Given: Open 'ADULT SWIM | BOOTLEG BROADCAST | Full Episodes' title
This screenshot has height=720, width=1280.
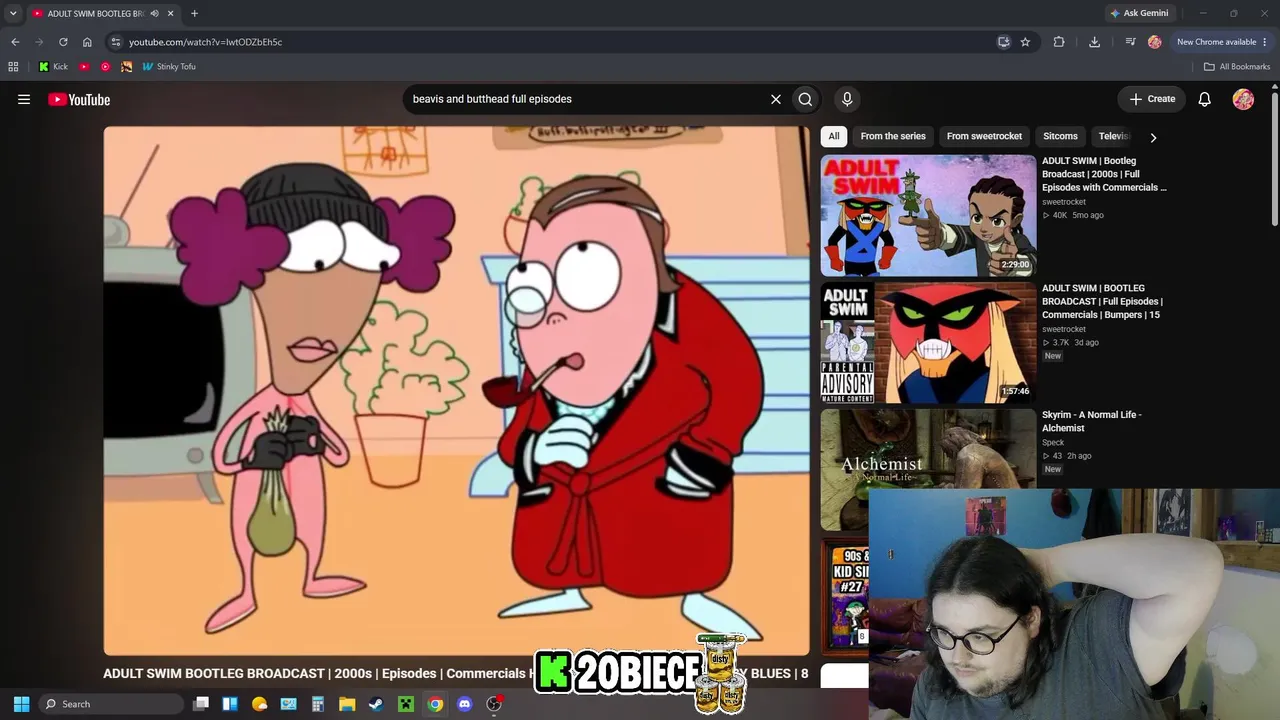Looking at the screenshot, I should [x=1102, y=302].
